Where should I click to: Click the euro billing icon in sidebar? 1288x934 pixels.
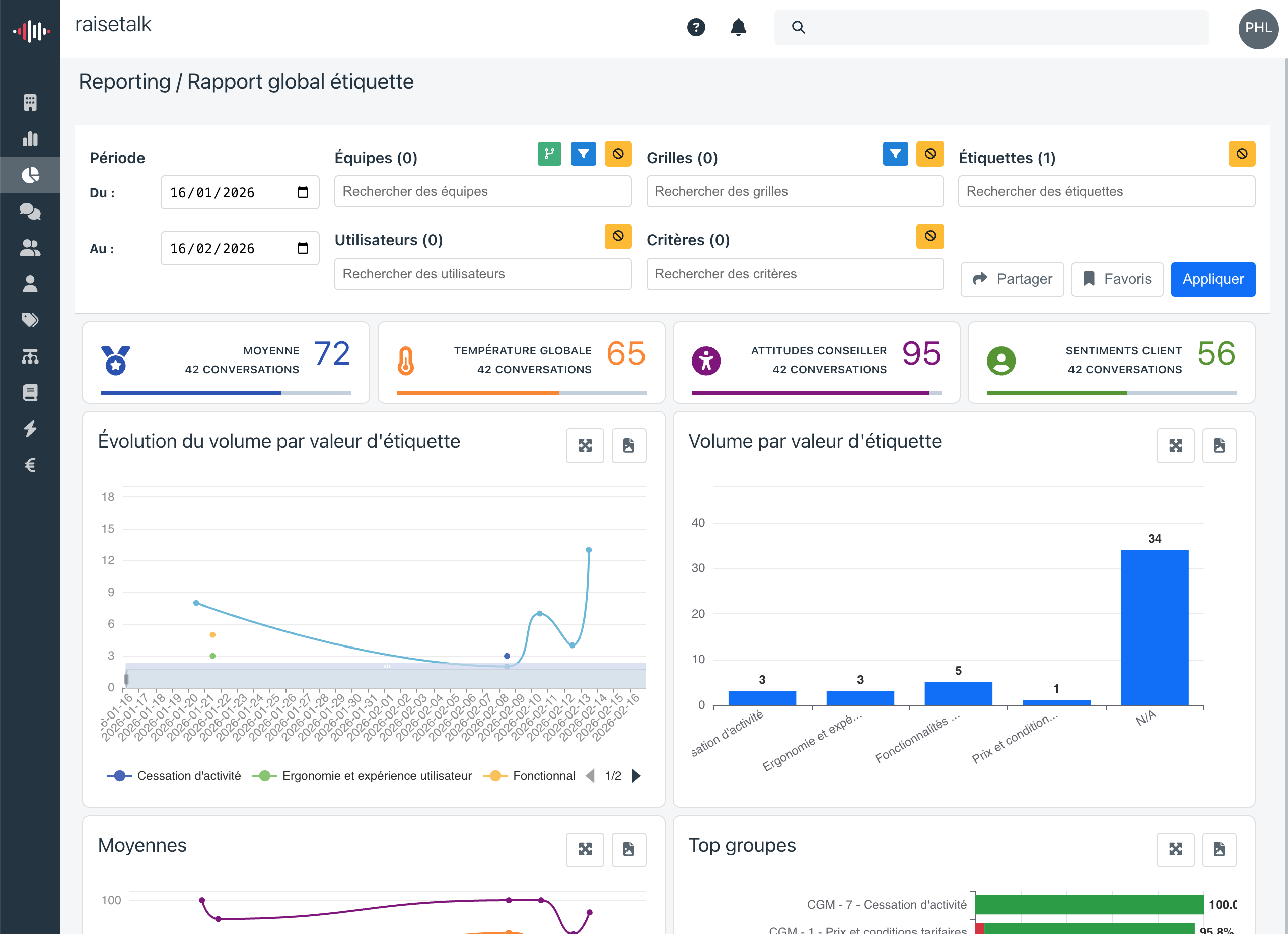click(30, 464)
